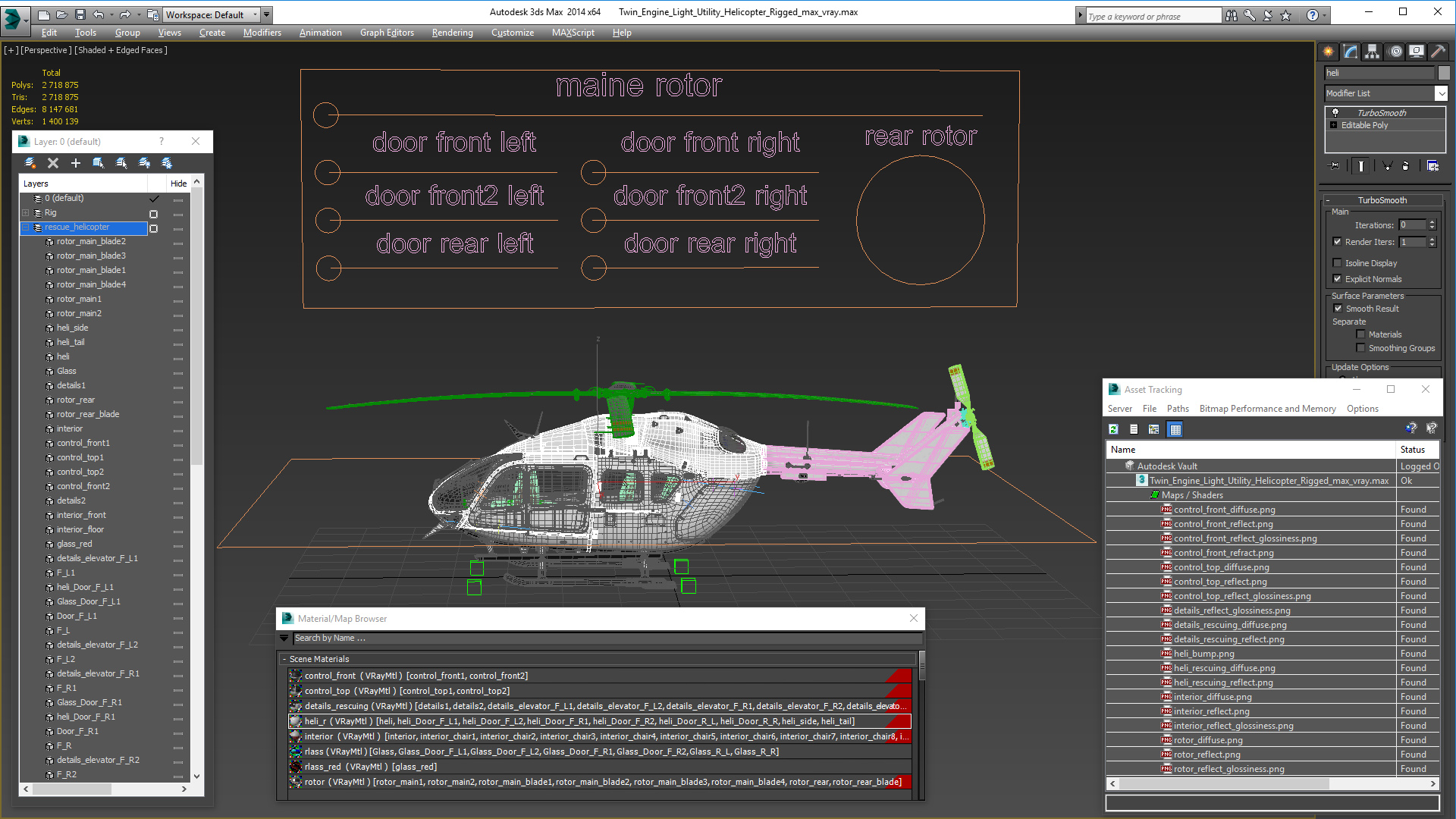Toggle Show end result in modifier stack
The width and height of the screenshot is (1456, 819).
tap(1361, 166)
